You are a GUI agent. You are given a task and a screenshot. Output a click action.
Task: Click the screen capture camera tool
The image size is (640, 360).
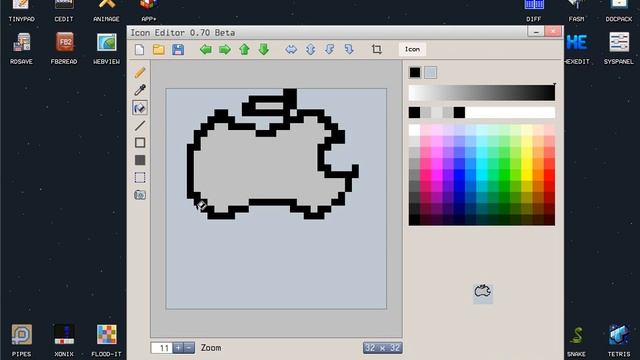(140, 195)
